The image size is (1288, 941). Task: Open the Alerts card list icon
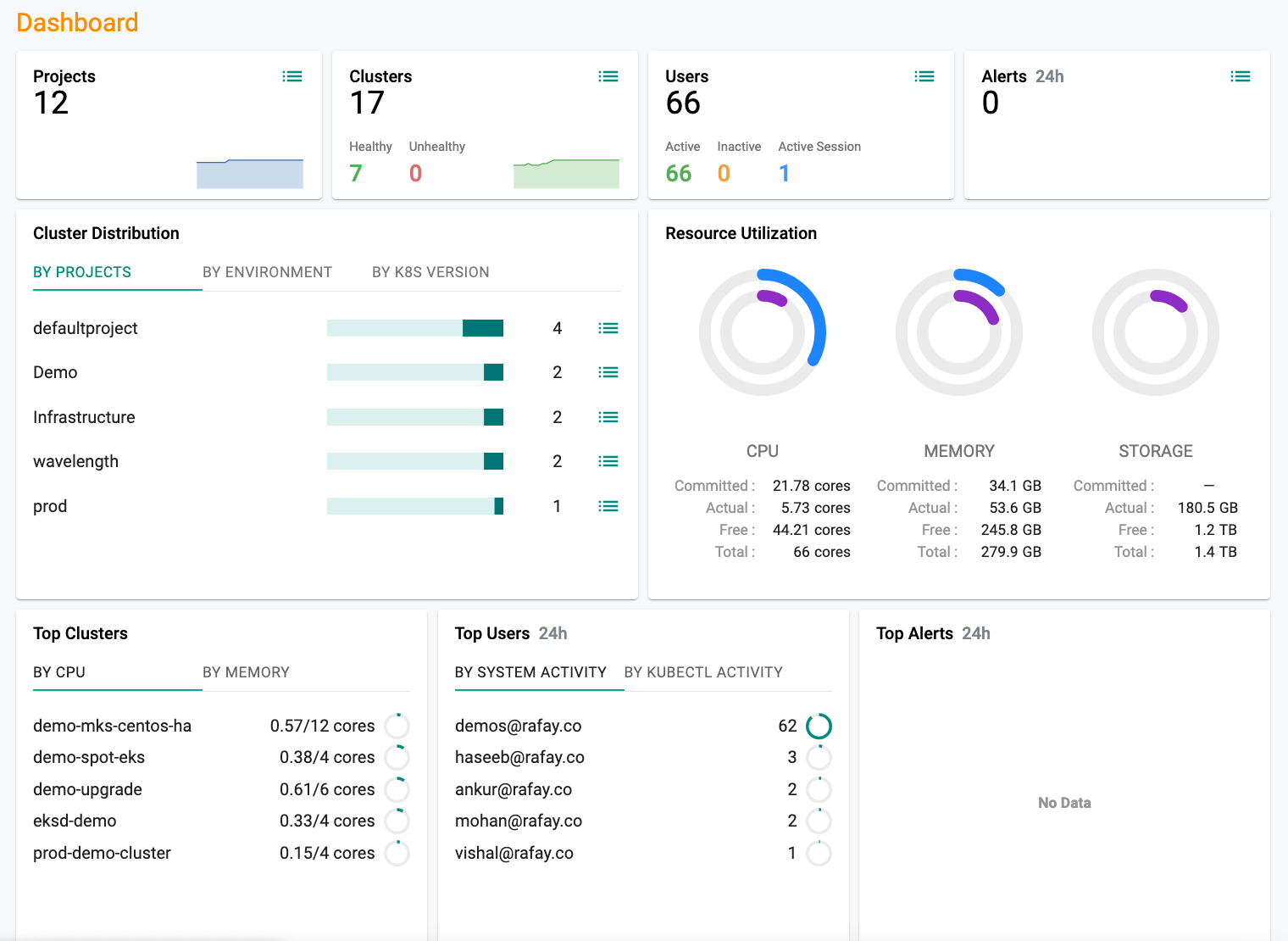[x=1241, y=76]
